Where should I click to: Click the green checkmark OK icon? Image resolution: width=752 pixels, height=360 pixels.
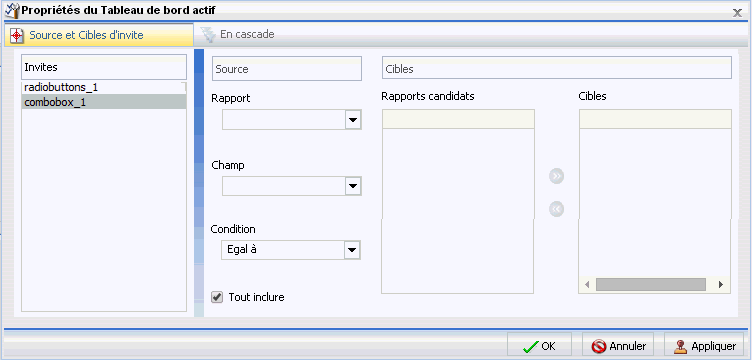coord(530,346)
